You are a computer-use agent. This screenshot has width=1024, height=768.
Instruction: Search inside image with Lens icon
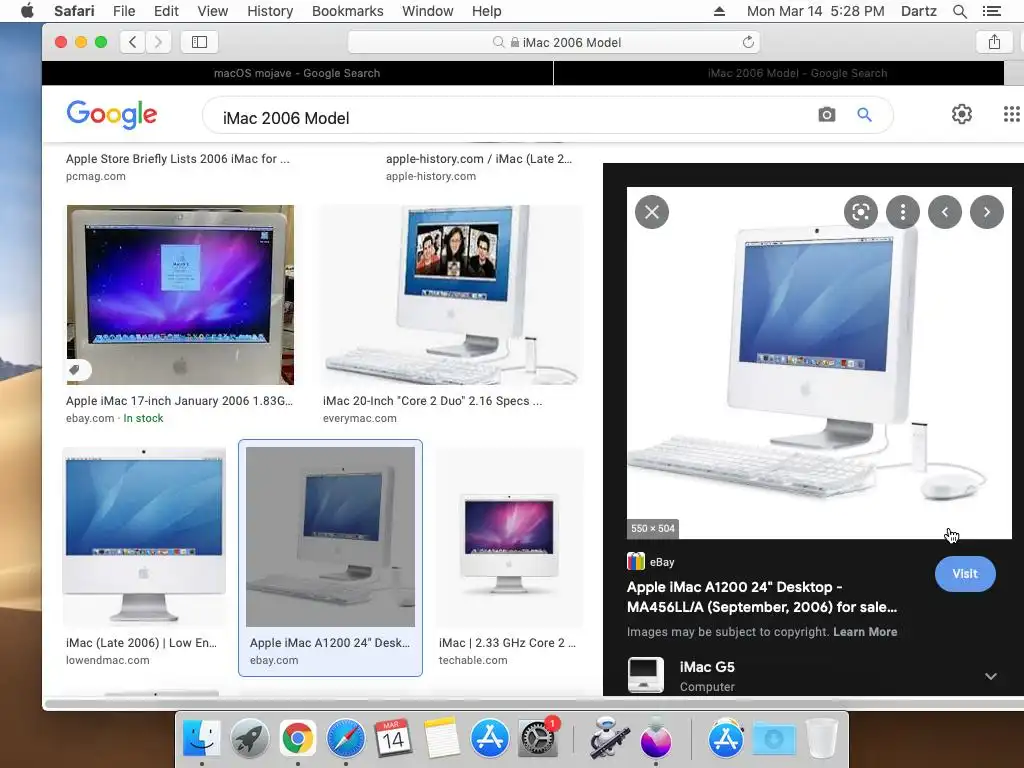pos(861,212)
